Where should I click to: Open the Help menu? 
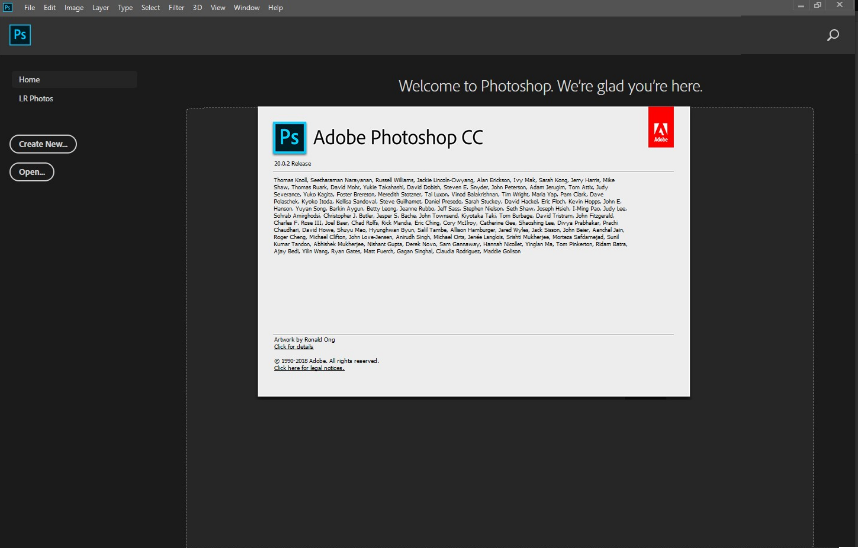coord(276,8)
